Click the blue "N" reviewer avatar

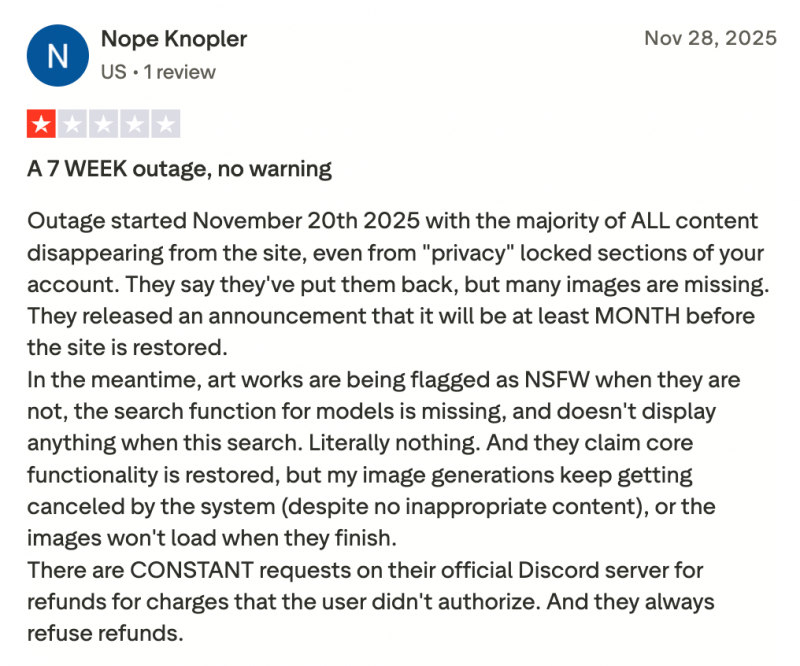tap(58, 55)
